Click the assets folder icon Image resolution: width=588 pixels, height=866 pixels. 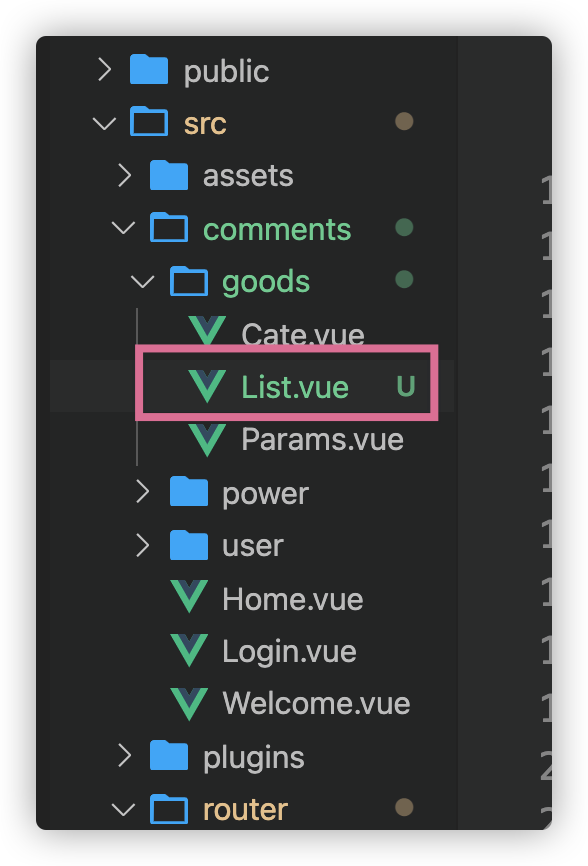point(169,175)
